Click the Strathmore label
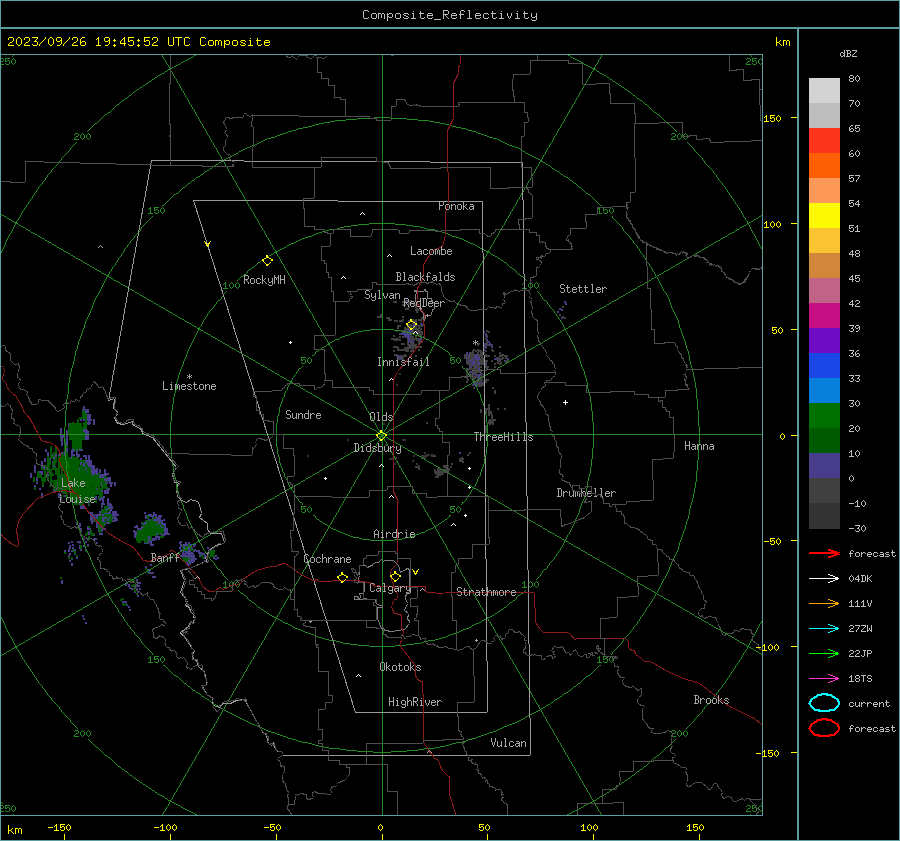This screenshot has height=841, width=900. coord(486,592)
